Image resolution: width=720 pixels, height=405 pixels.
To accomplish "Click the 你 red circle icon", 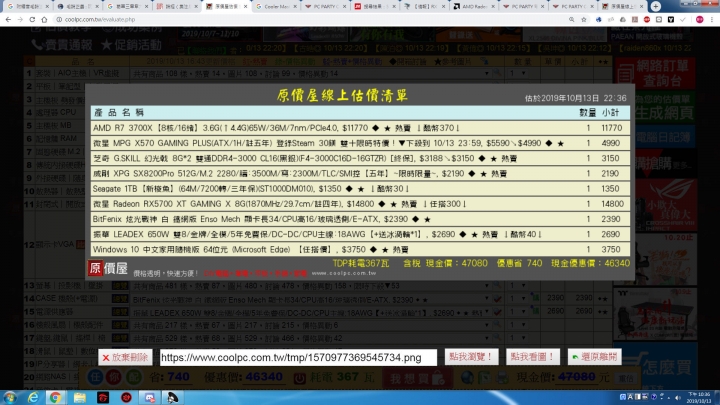I will tap(114, 377).
